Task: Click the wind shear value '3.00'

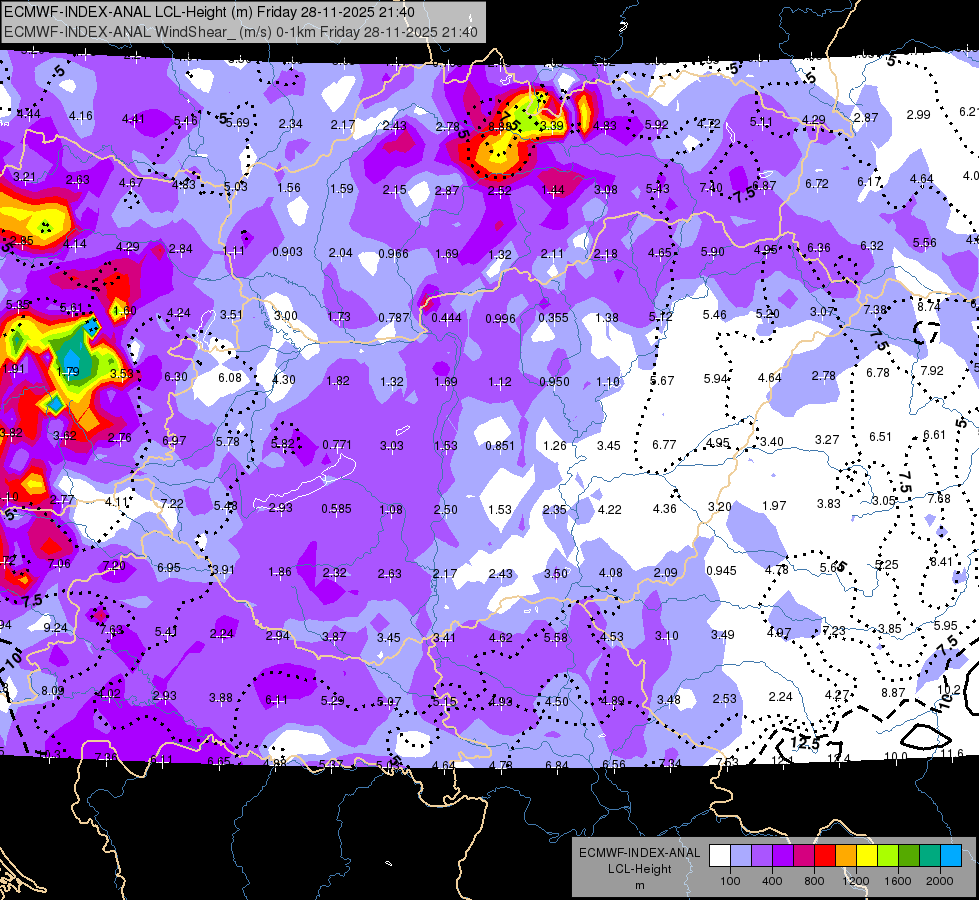Action: [285, 316]
